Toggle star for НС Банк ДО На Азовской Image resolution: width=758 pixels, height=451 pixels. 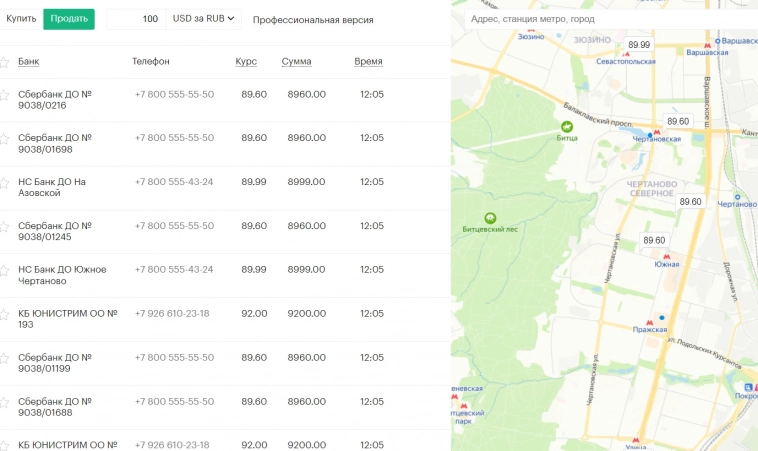pos(4,183)
